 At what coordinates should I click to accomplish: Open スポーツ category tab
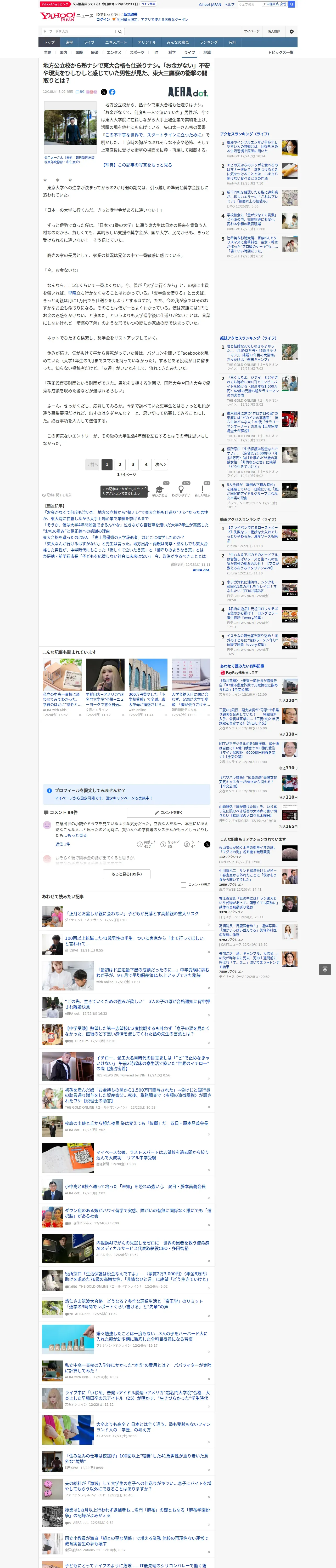click(x=137, y=52)
